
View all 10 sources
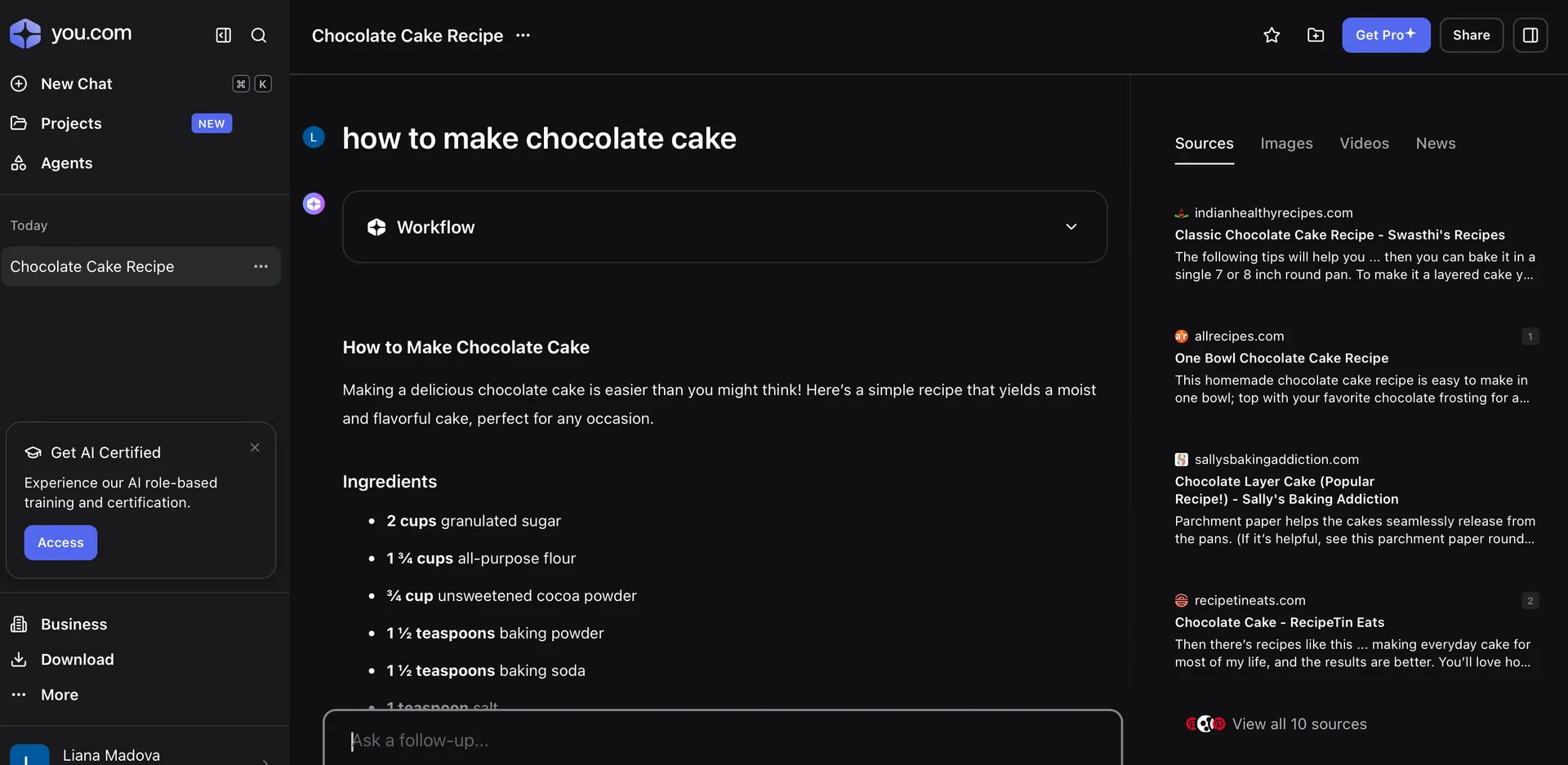(1299, 723)
